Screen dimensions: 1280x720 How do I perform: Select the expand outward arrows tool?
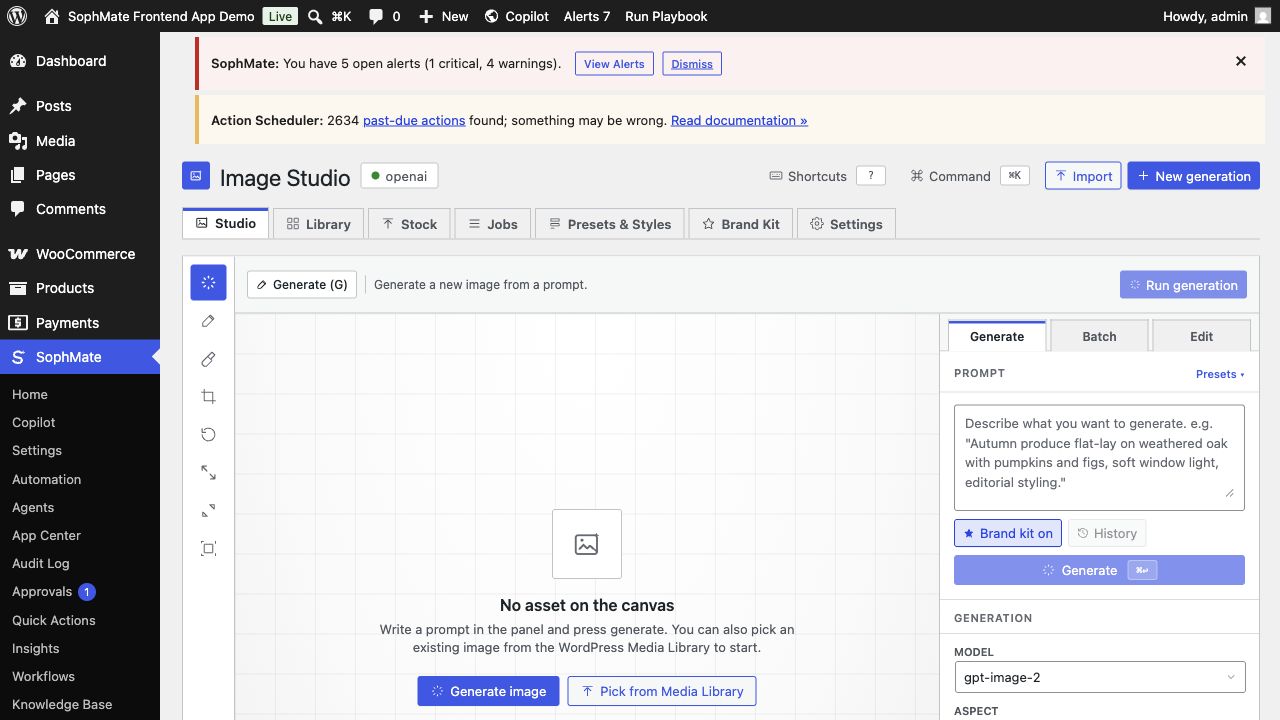coord(208,472)
